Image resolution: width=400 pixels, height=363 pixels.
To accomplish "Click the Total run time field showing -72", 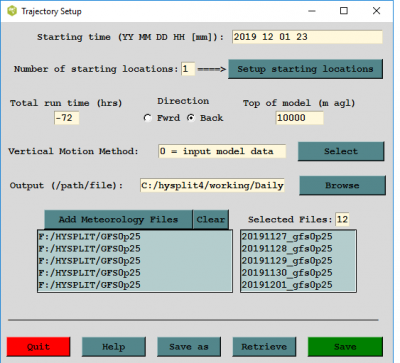I will 67,118.
